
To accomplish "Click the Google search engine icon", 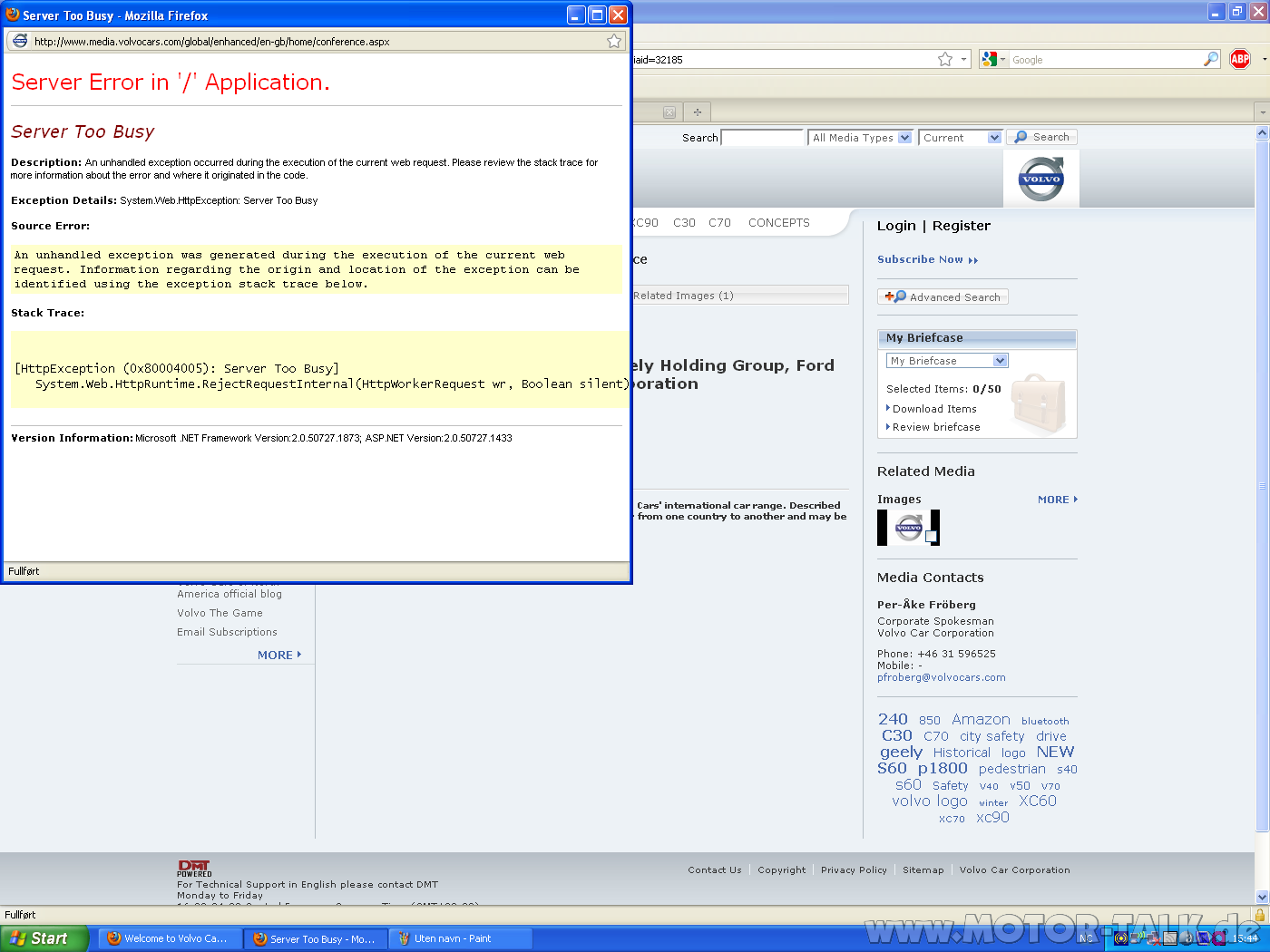I will 990,59.
